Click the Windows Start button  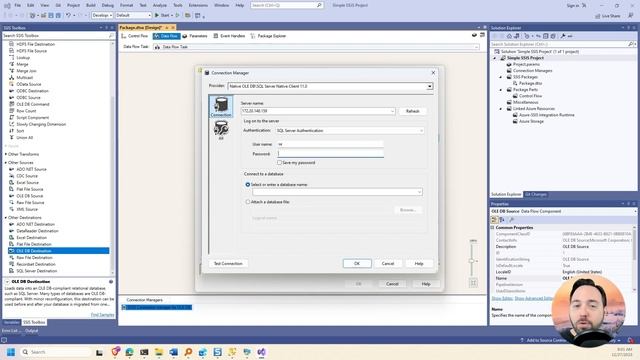[x=11, y=352]
